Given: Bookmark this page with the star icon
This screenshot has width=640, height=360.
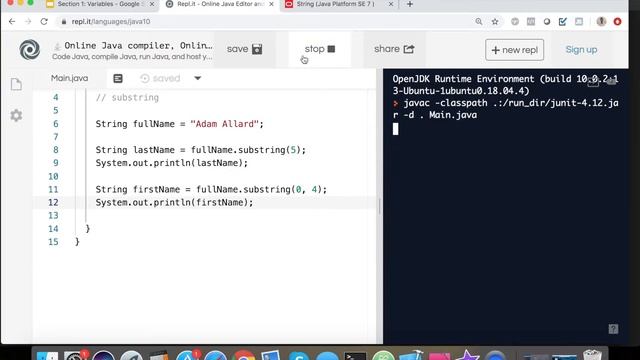Looking at the screenshot, I should (495, 22).
